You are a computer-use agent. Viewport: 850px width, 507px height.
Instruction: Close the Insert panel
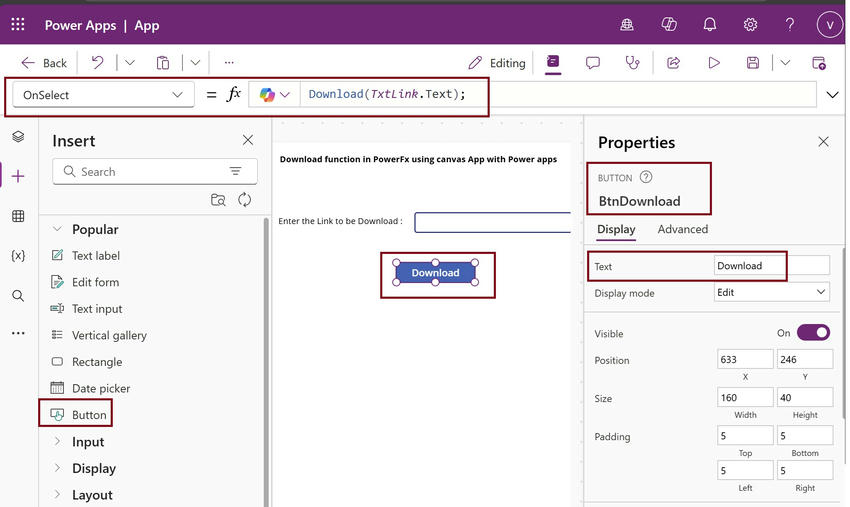click(x=248, y=140)
